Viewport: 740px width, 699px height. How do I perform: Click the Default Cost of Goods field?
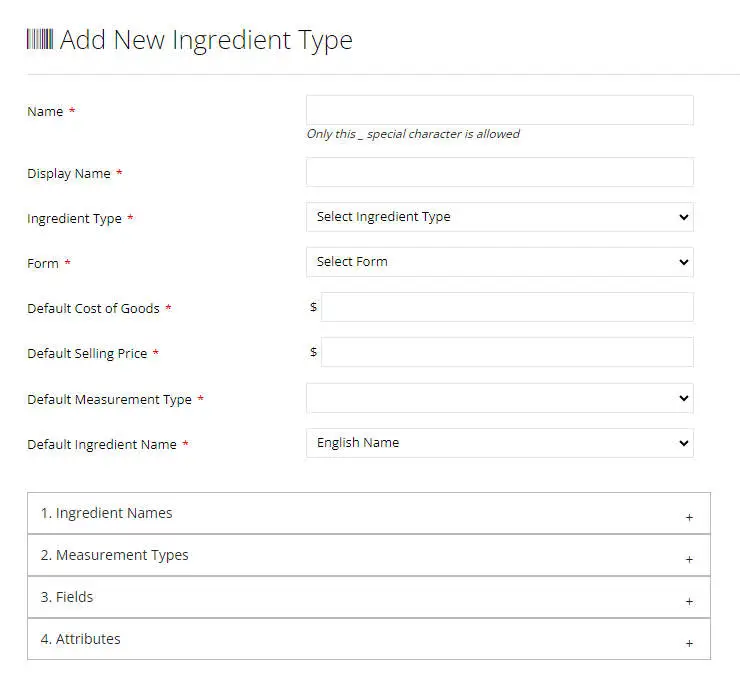(506, 307)
